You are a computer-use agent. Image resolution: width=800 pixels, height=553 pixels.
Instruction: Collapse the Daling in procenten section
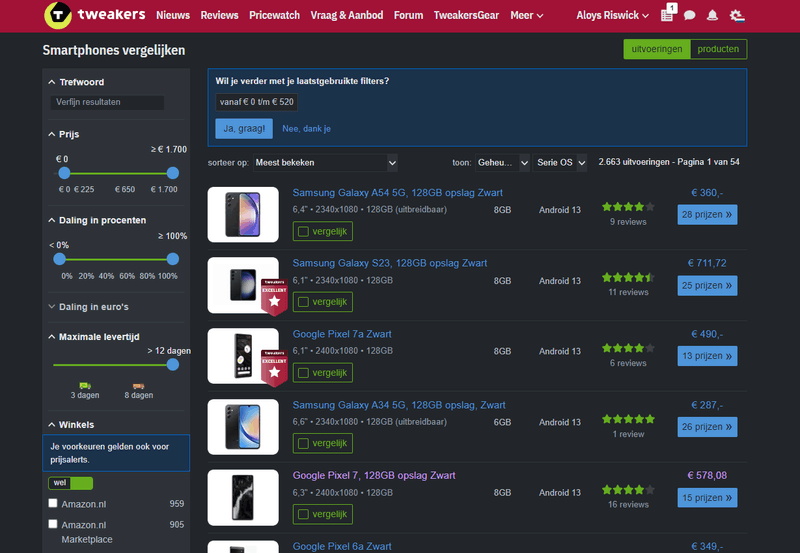click(x=97, y=220)
